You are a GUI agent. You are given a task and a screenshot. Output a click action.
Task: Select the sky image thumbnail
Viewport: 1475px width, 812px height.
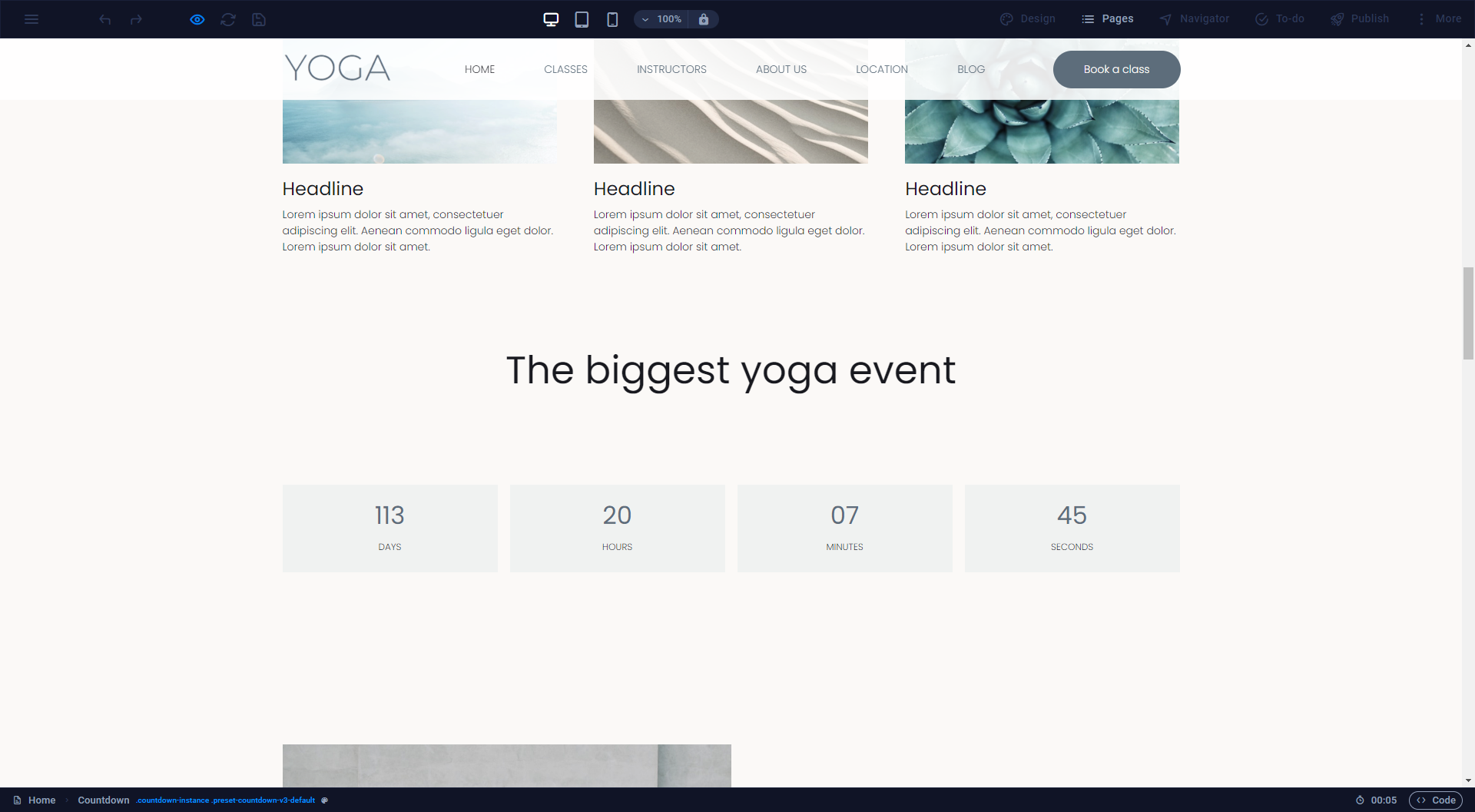point(419,131)
